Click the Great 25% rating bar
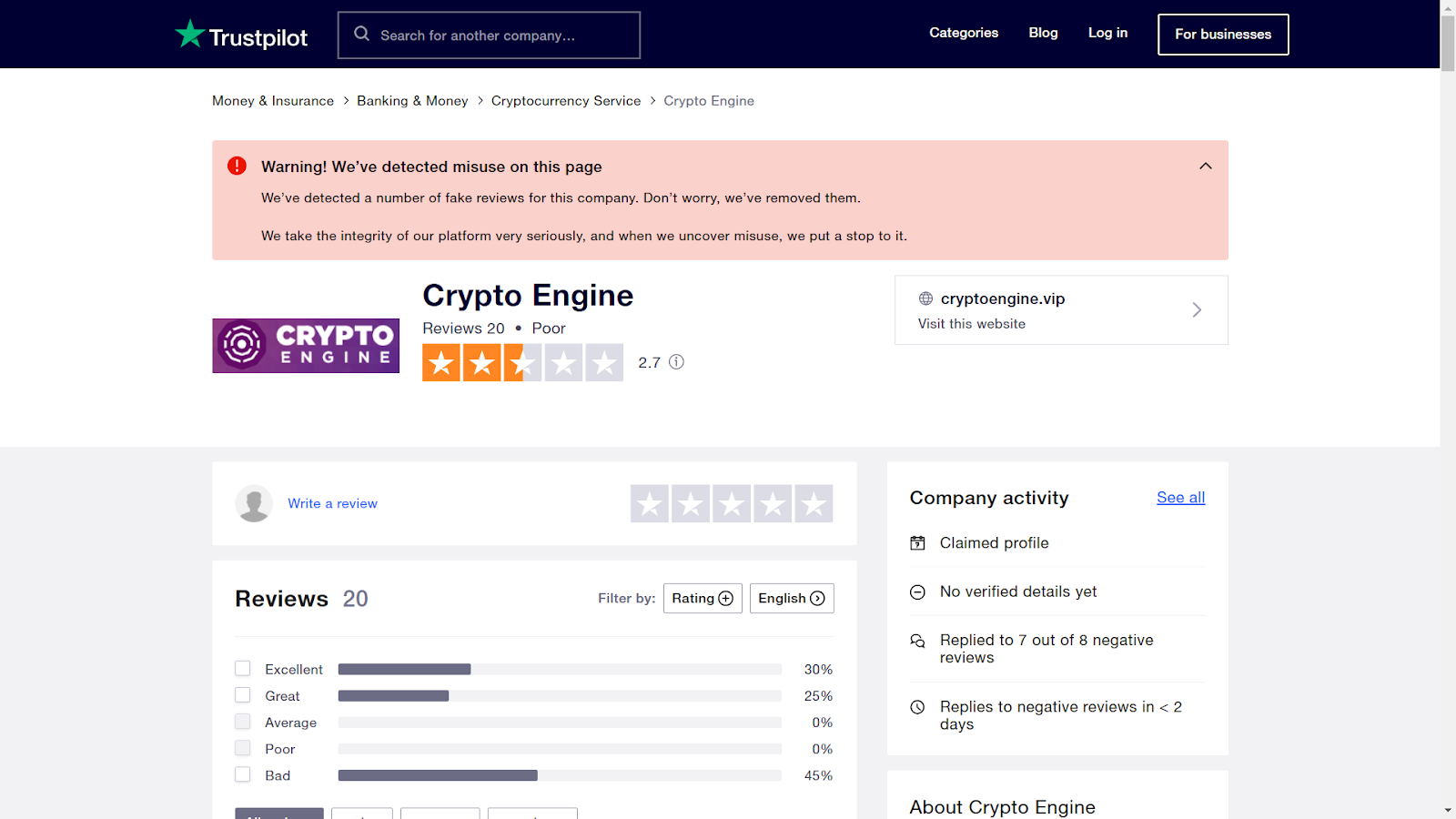 click(x=560, y=695)
